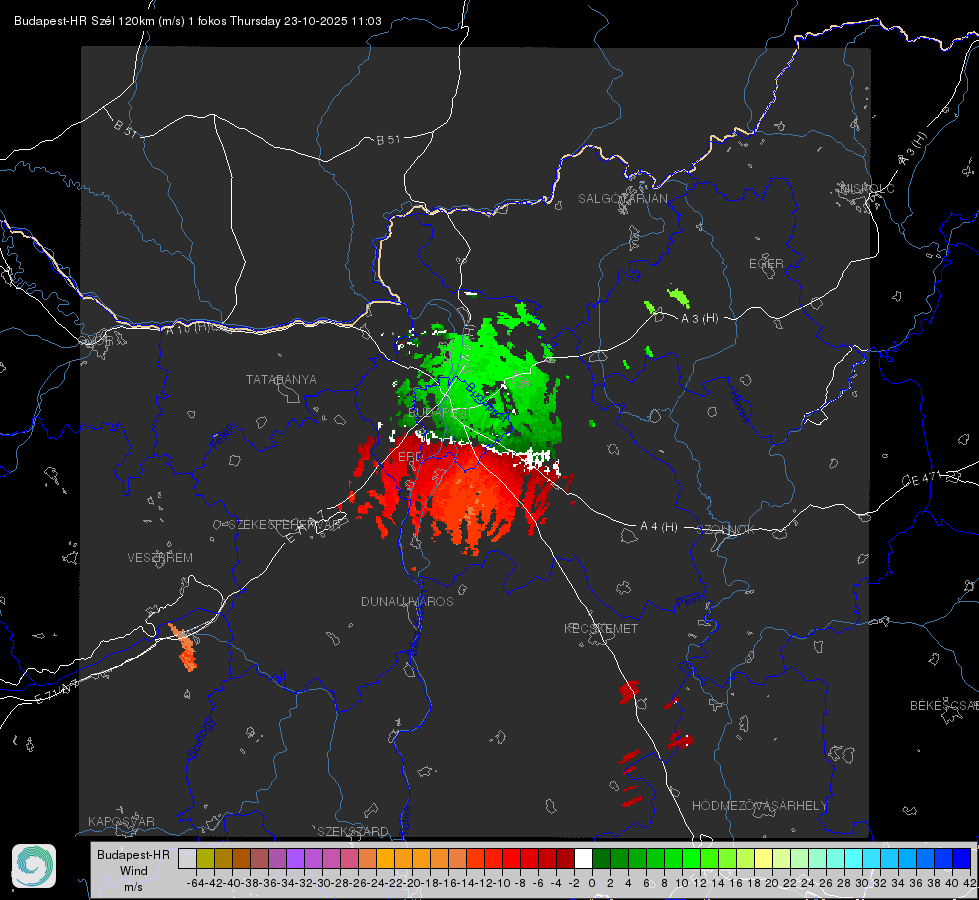Click the SALGÓTARJÁN city label
The width and height of the screenshot is (979, 900).
click(x=622, y=199)
